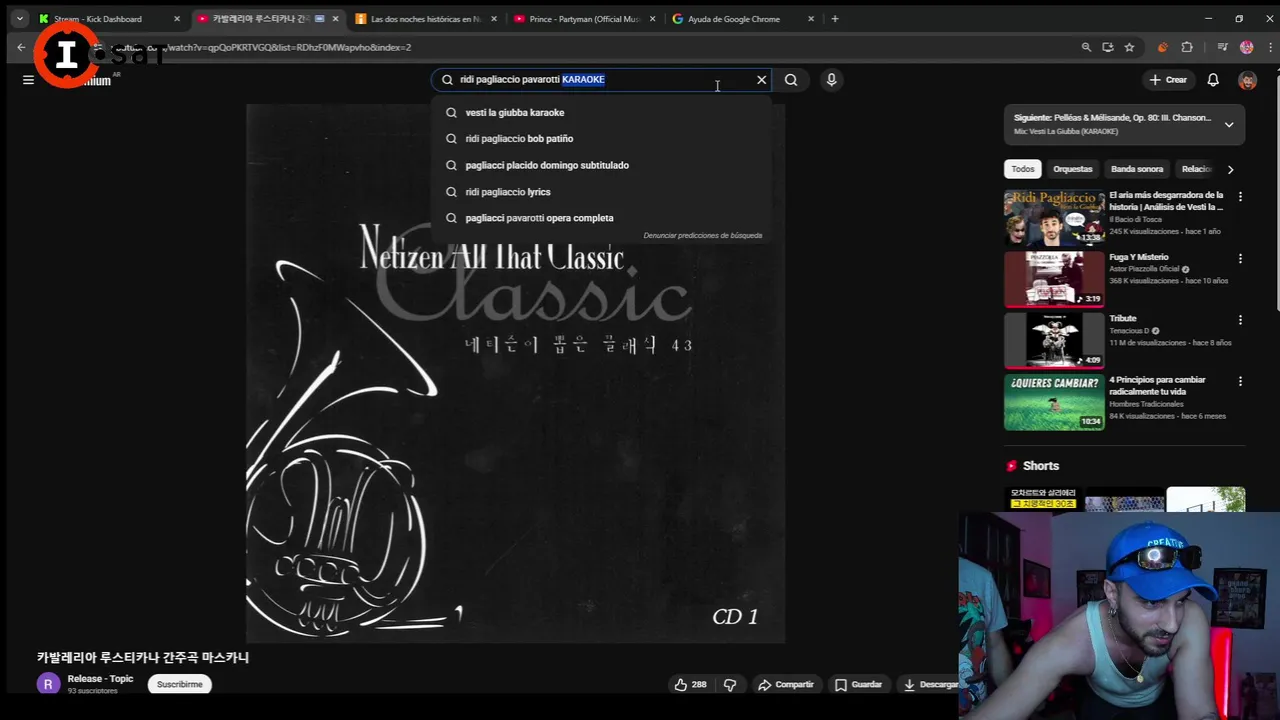Select suggestion pagliacci pavarotti opera completa

[x=601, y=218]
